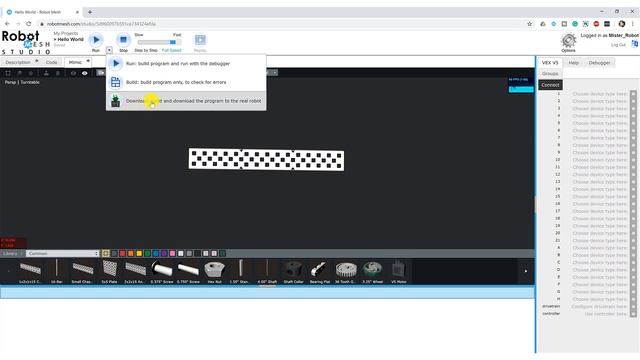640x360 pixels.
Task: Pick the 36 Tooth Gear part
Action: click(x=346, y=271)
